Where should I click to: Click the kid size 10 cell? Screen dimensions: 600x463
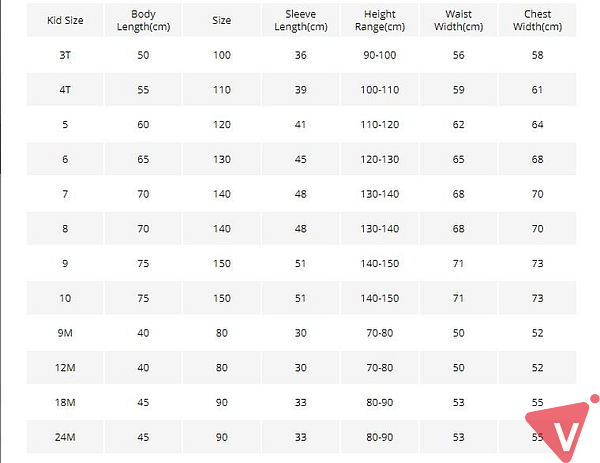coord(65,298)
